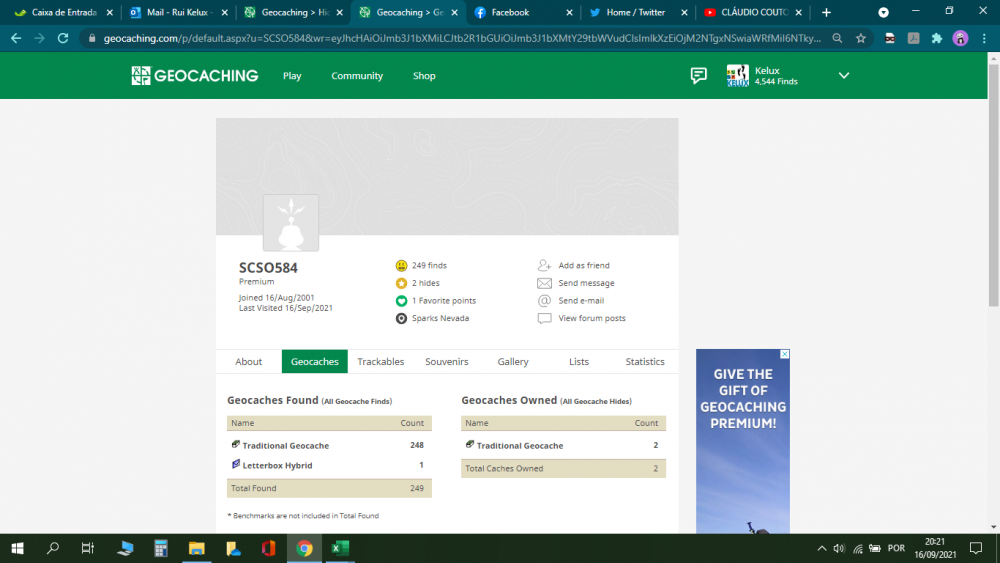Open the Play menu
This screenshot has height=563, width=1000.
click(292, 76)
